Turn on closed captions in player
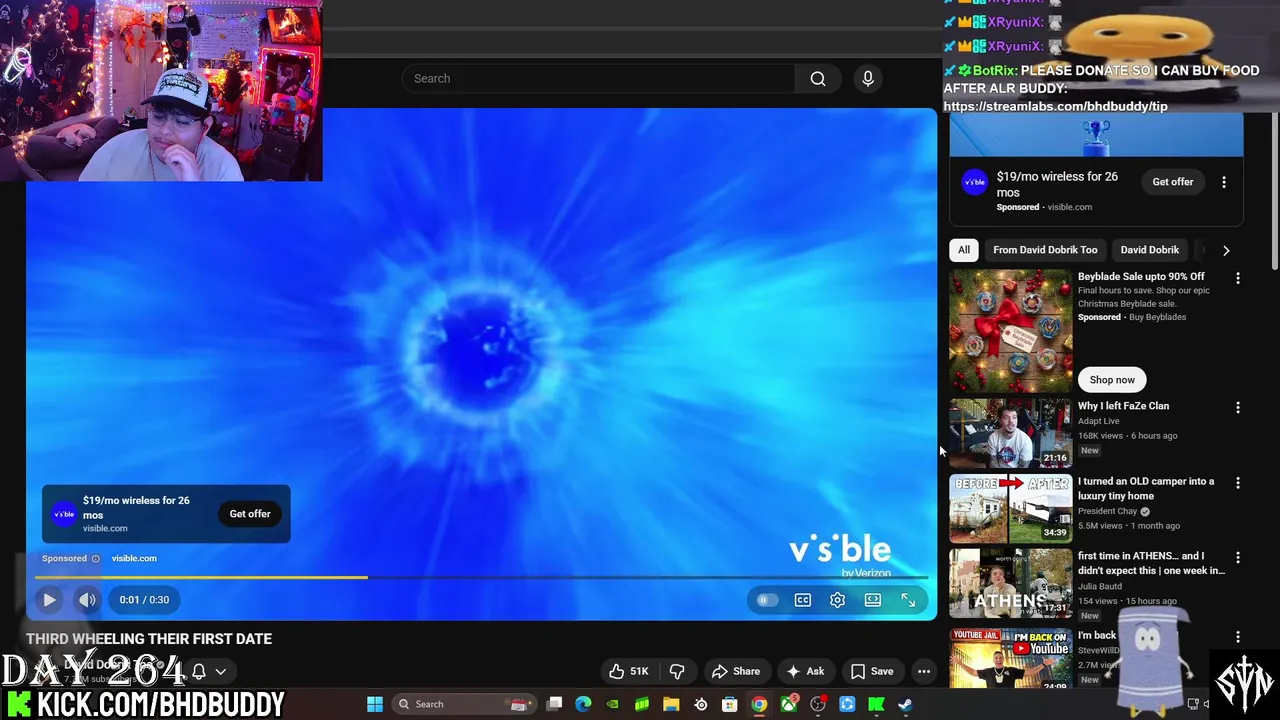Screen dimensions: 1280x720 click(803, 600)
